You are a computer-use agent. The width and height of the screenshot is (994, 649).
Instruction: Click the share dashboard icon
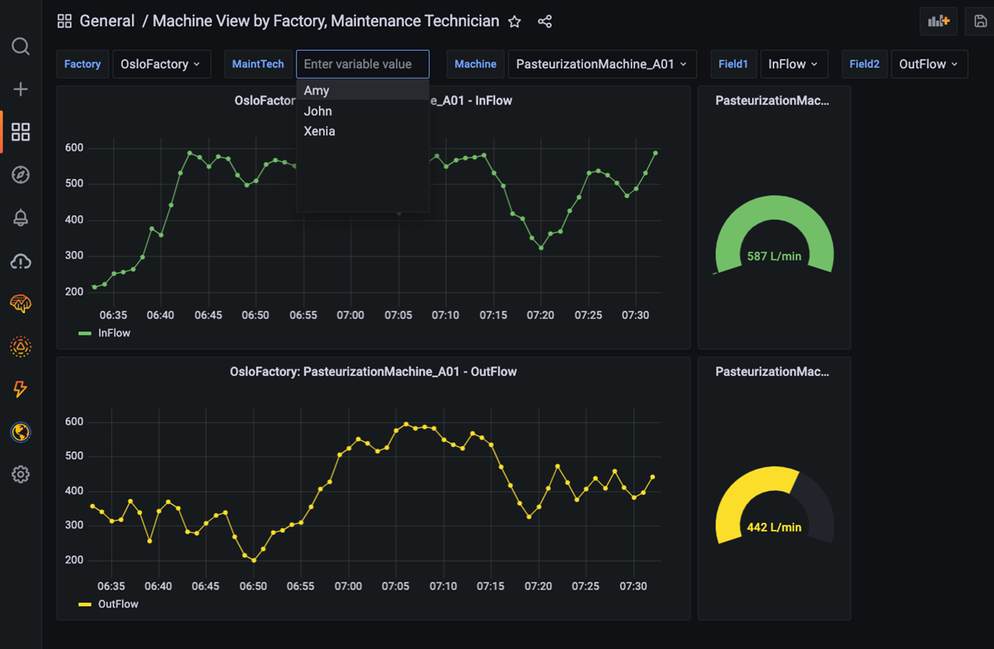tap(545, 22)
